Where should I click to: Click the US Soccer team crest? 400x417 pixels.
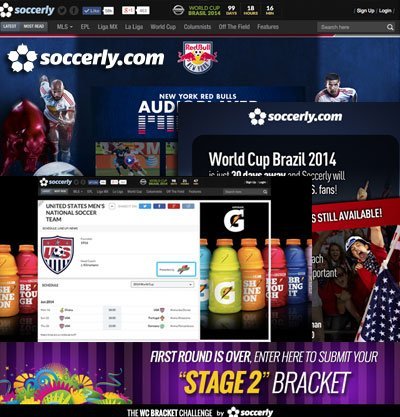tap(57, 254)
